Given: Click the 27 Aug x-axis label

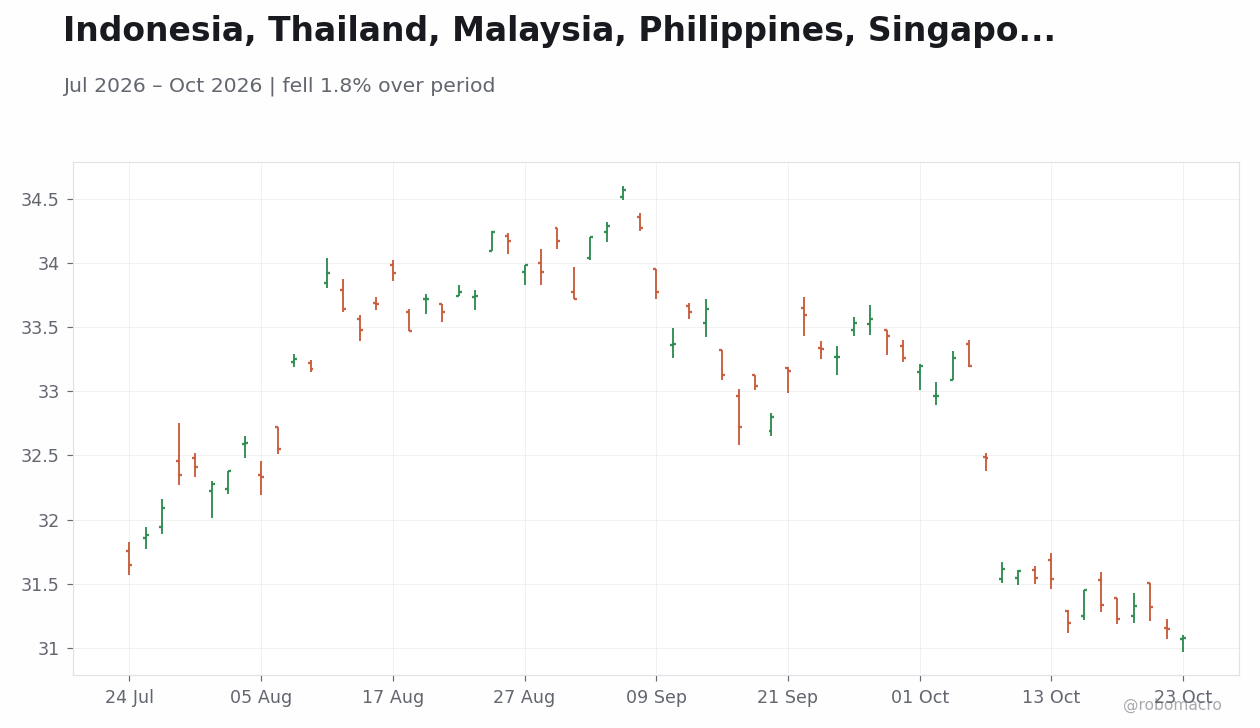Looking at the screenshot, I should pyautogui.click(x=524, y=698).
